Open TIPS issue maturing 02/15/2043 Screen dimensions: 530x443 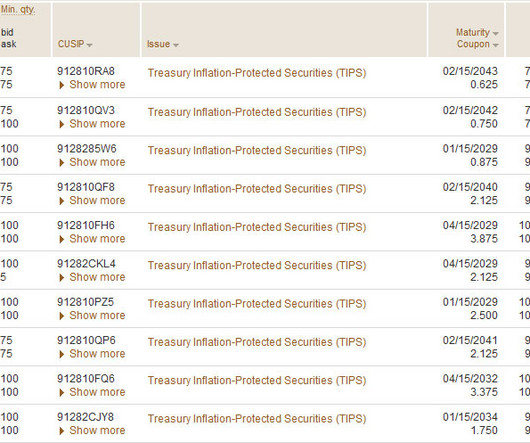point(257,73)
